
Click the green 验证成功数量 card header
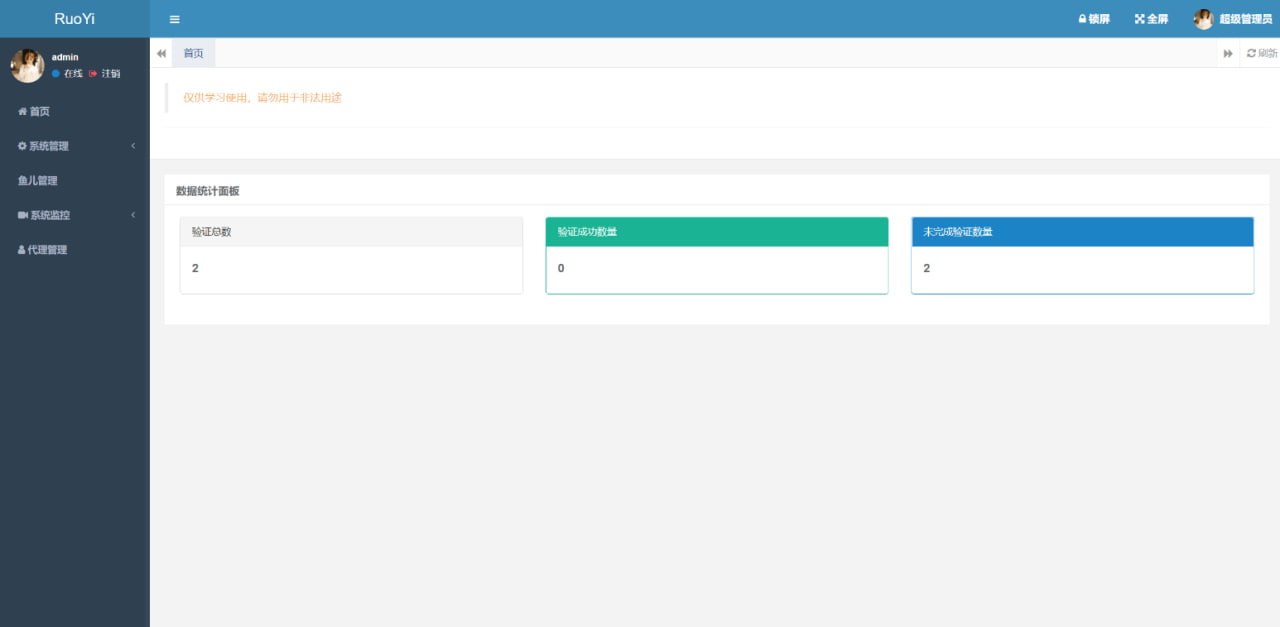point(716,232)
